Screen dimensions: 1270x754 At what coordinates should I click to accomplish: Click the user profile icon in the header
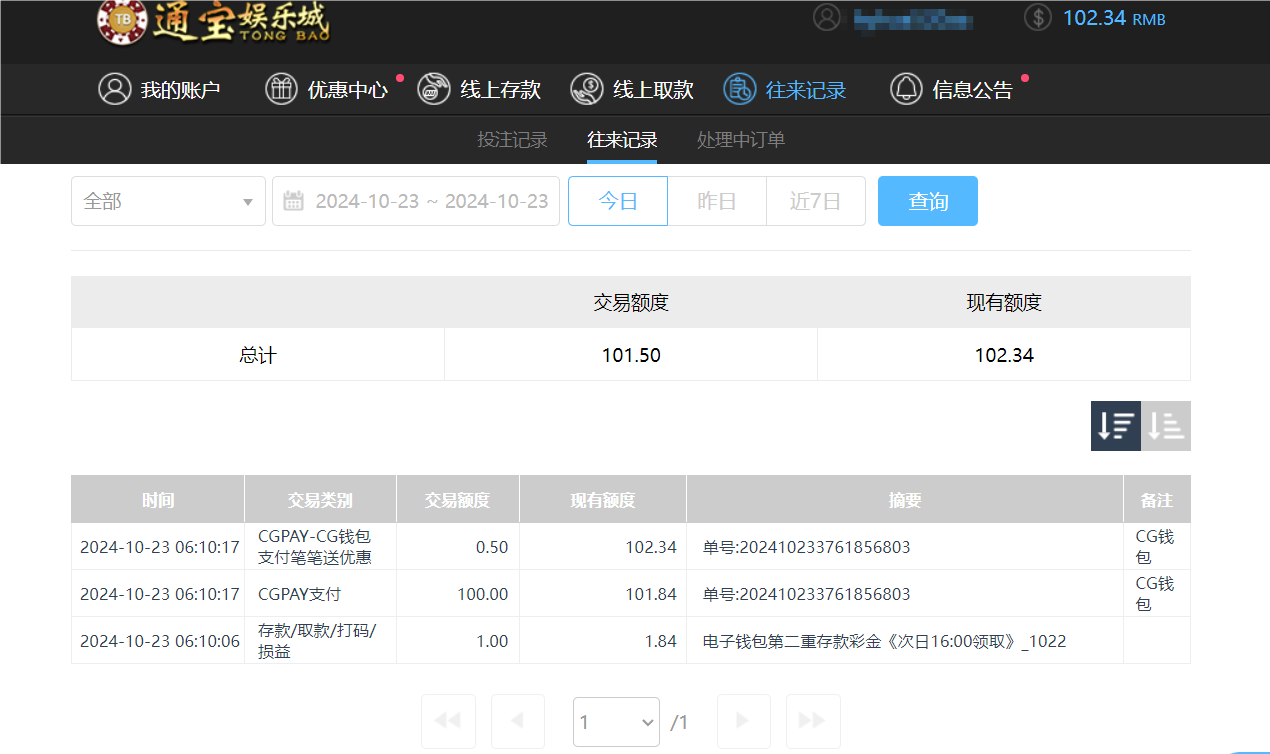(x=826, y=19)
